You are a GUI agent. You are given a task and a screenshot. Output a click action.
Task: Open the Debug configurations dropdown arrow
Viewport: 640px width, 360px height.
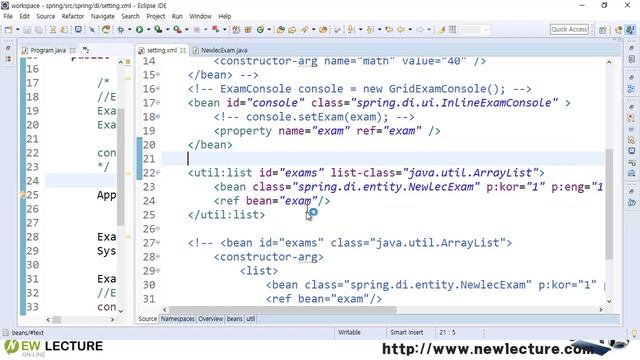pos(129,29)
